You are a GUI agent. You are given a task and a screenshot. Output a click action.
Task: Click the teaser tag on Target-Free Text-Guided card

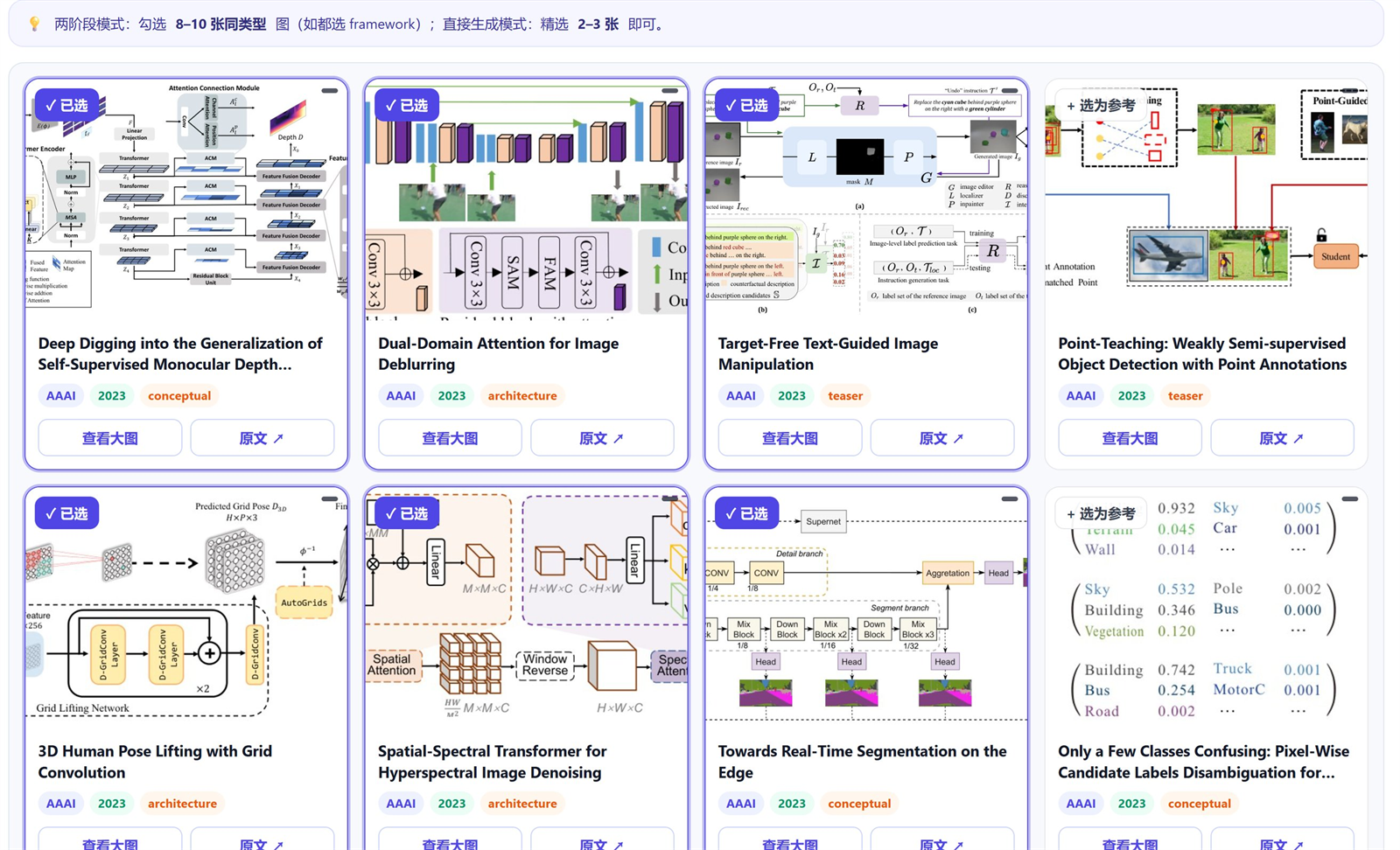pos(845,396)
